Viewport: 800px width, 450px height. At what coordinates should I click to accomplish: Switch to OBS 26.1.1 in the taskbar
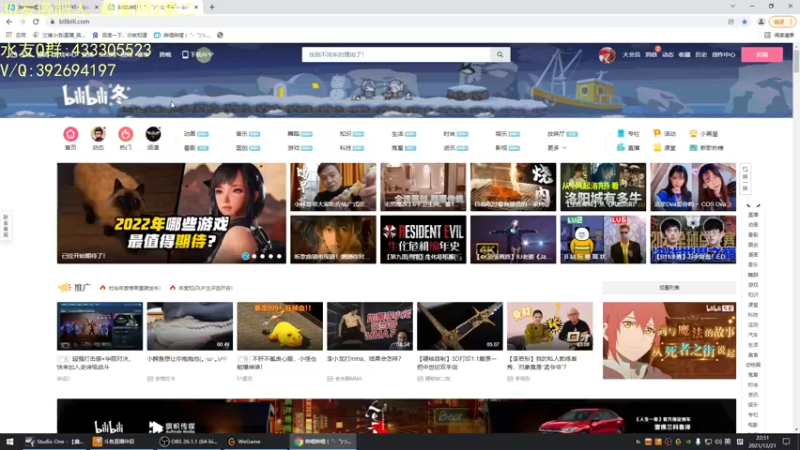tap(189, 441)
